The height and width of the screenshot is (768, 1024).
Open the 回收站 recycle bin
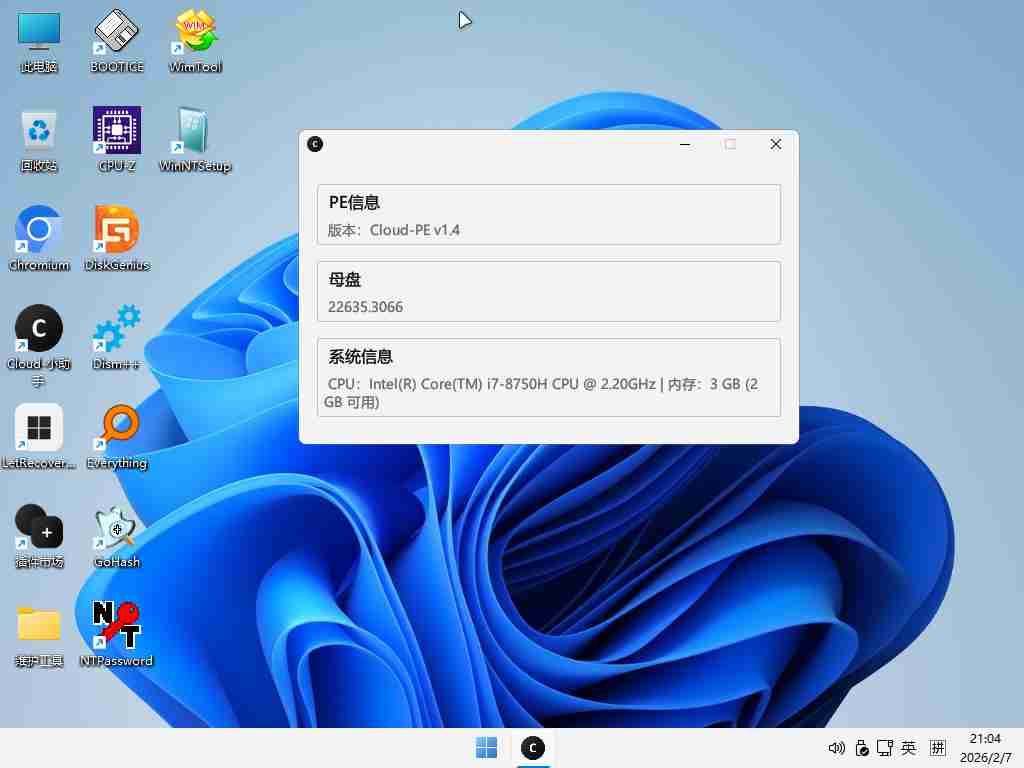[x=39, y=132]
